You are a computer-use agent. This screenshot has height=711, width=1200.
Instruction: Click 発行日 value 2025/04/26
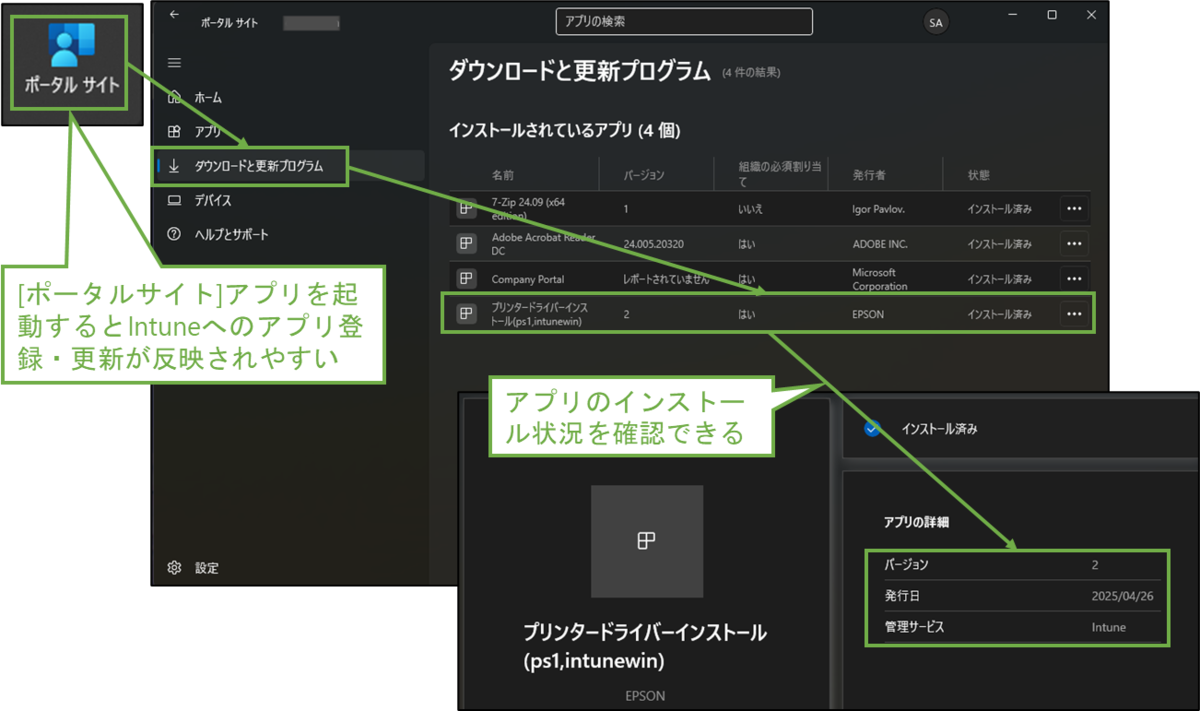coord(1123,596)
